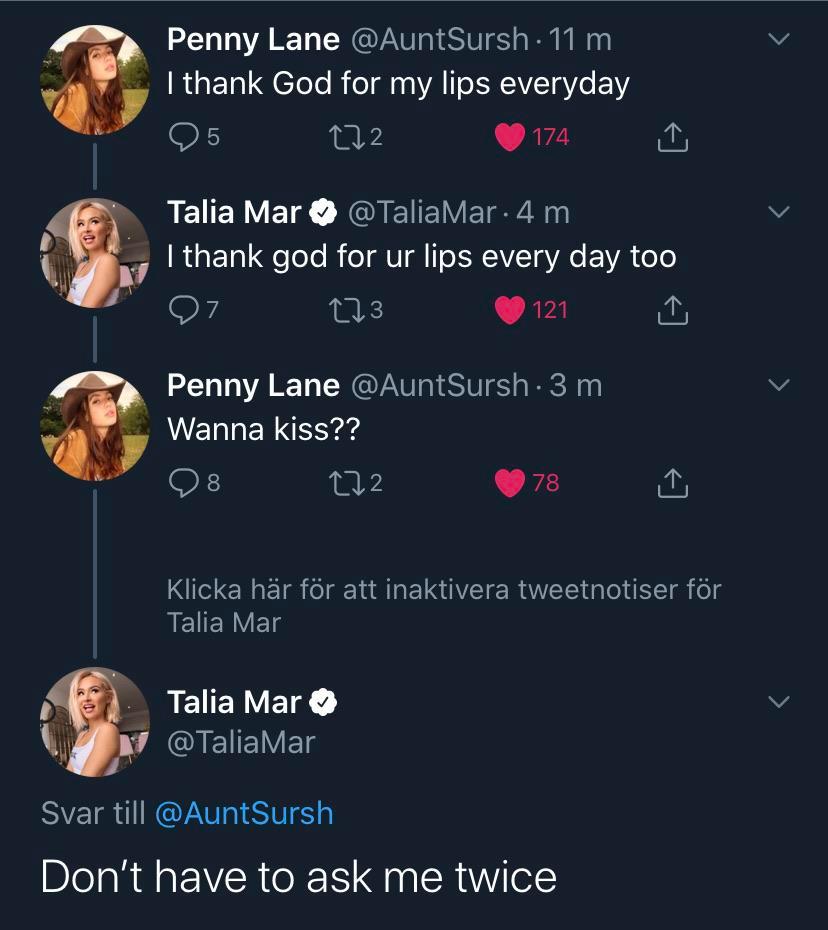Open options chevron on Penny Lane's first tweet
Screen dimensions: 828x930
[x=778, y=40]
